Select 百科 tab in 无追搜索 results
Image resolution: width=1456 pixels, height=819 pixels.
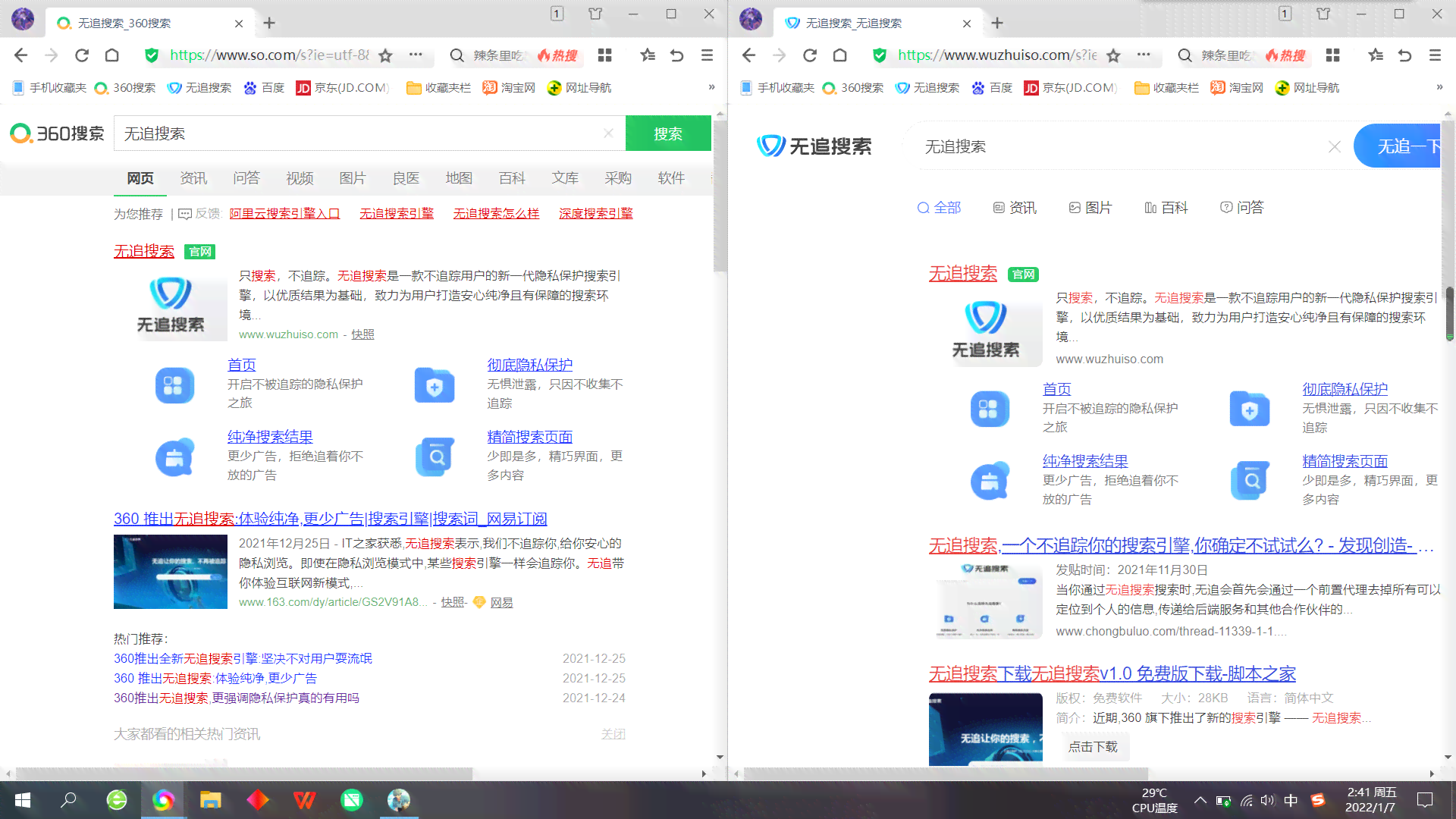(x=1166, y=208)
